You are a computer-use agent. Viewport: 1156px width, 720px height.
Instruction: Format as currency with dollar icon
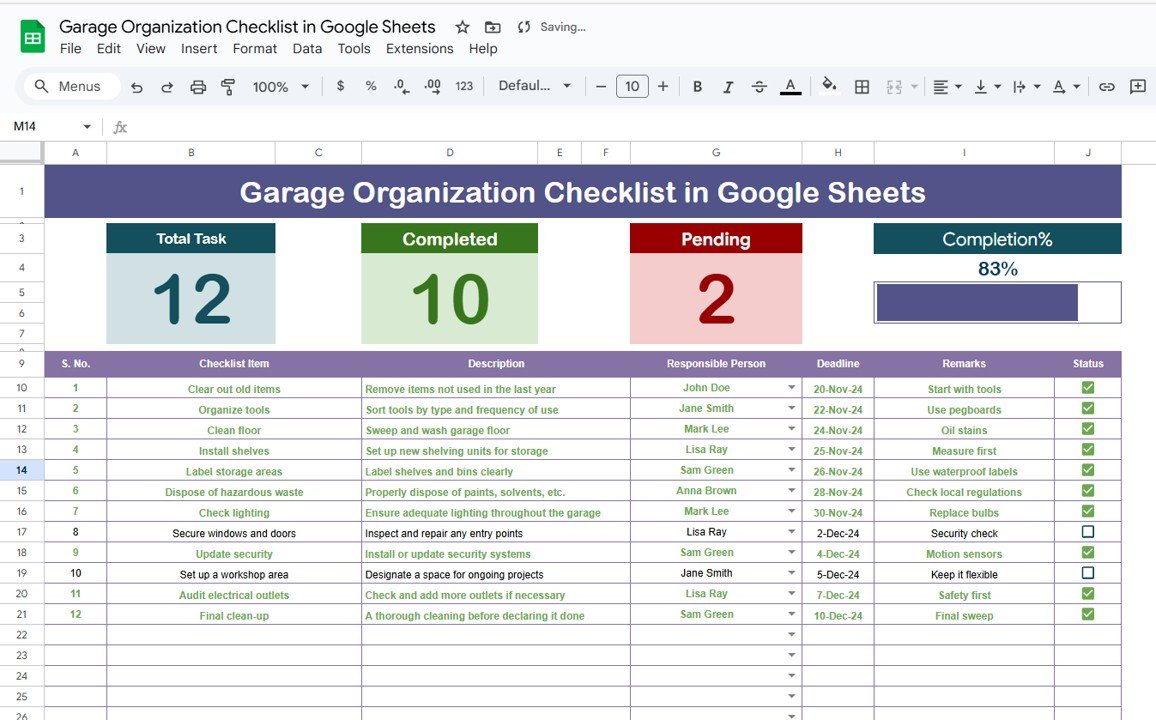click(x=340, y=86)
